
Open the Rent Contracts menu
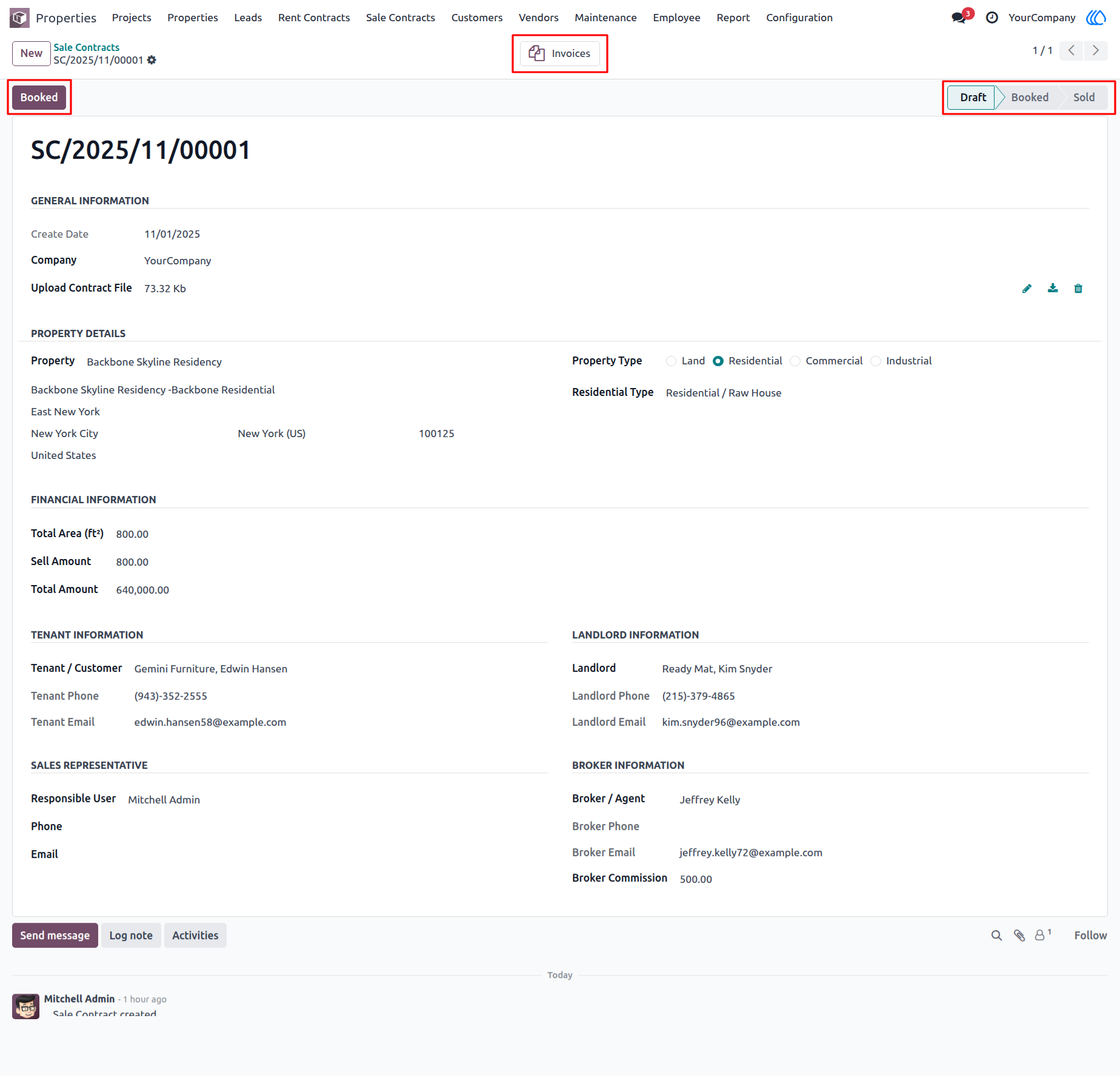point(314,18)
